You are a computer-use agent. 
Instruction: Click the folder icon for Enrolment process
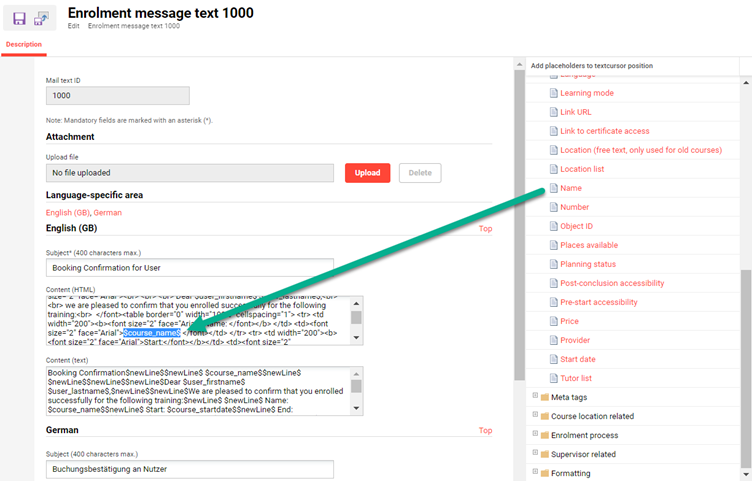[545, 435]
